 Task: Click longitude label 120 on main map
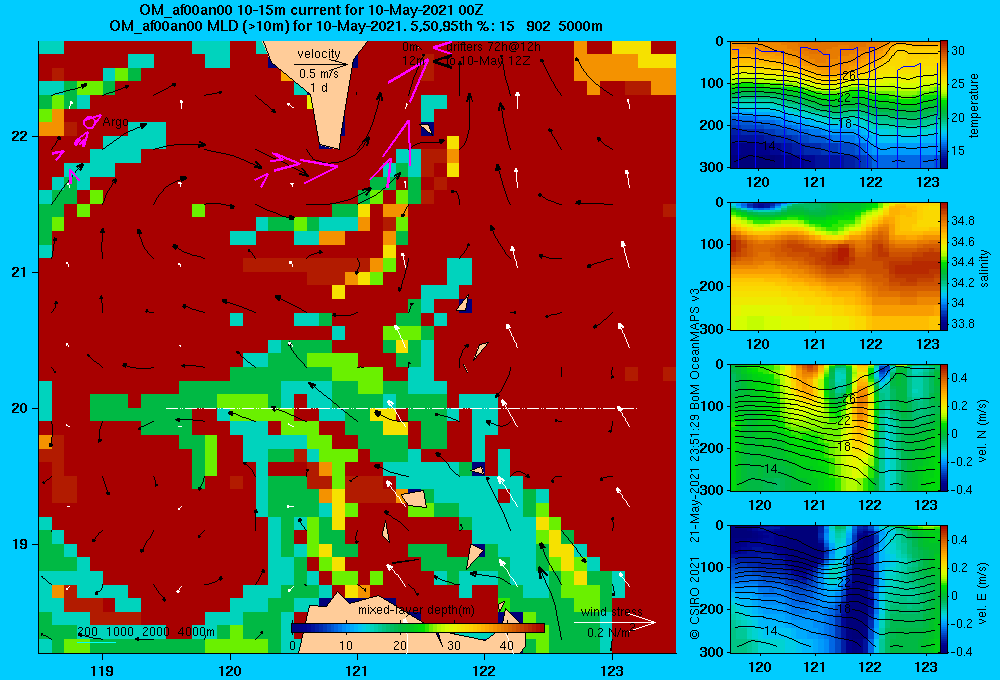(x=230, y=670)
